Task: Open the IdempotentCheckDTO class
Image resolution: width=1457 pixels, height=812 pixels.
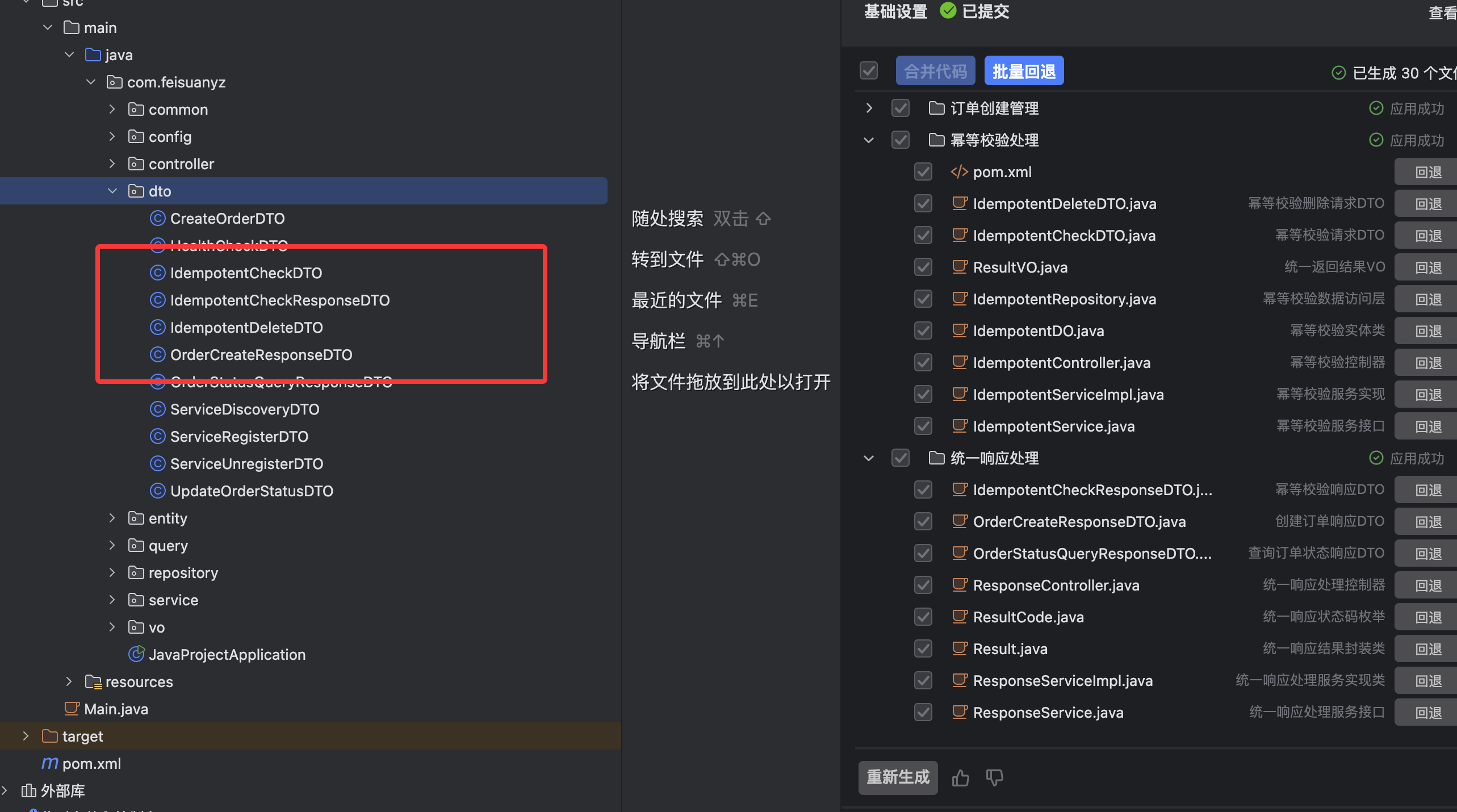Action: [x=246, y=273]
